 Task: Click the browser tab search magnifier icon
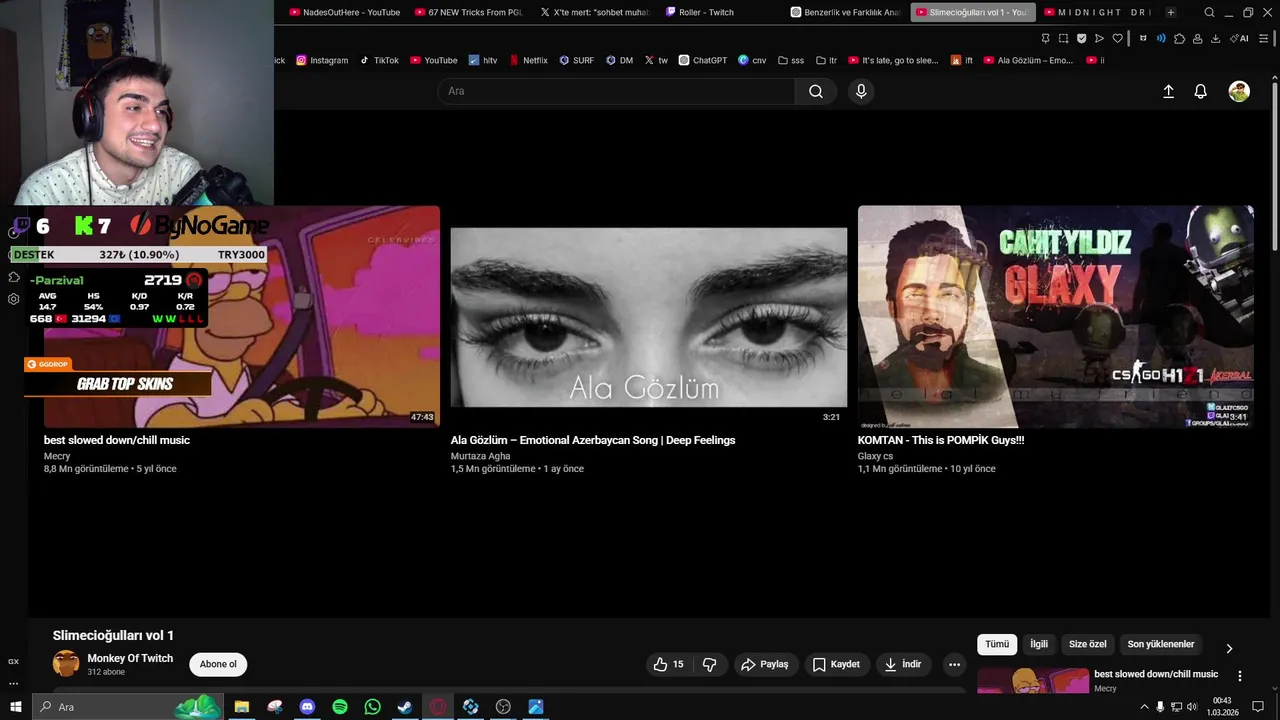tap(1209, 12)
